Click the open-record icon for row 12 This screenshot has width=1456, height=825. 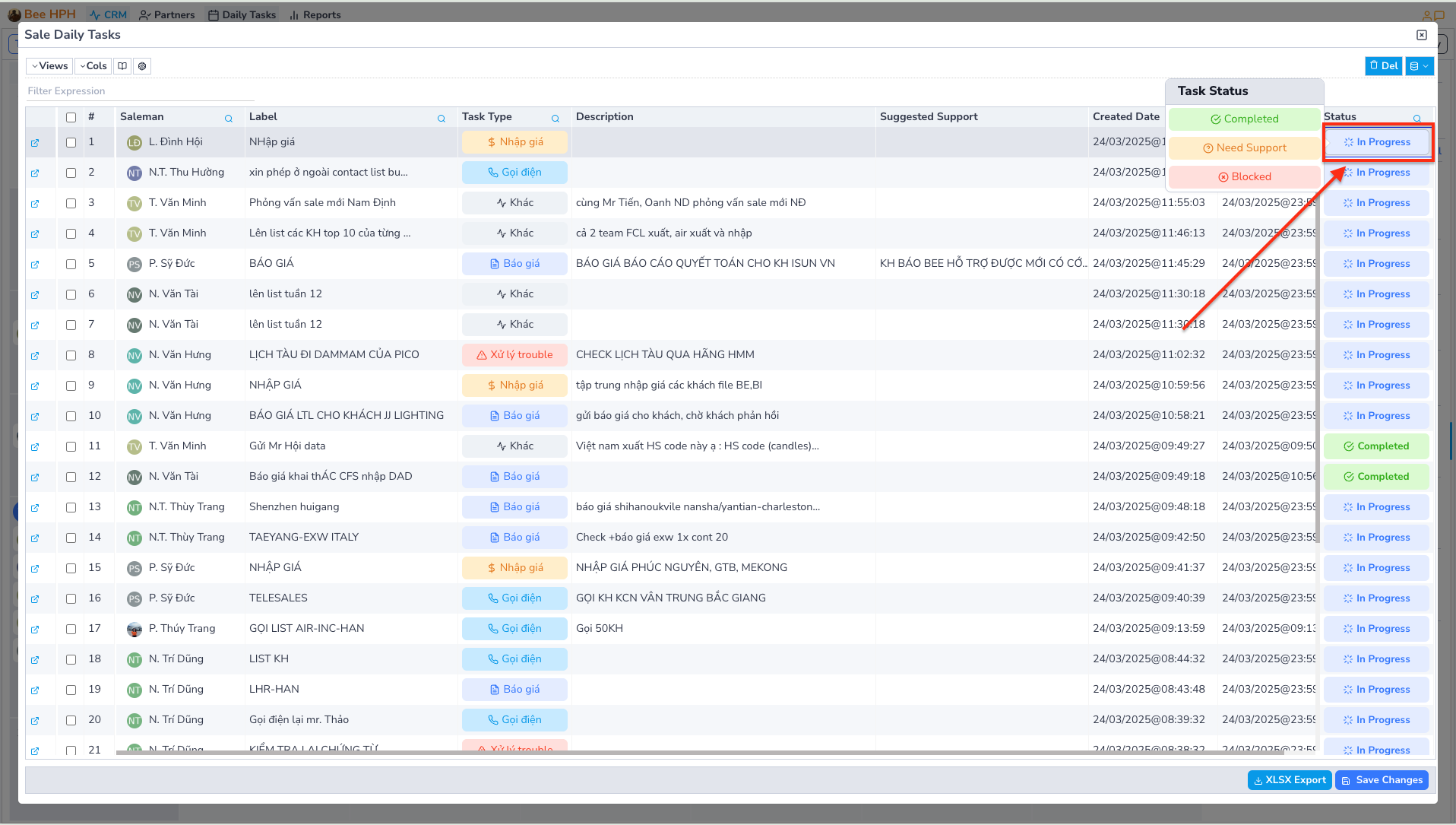click(35, 478)
